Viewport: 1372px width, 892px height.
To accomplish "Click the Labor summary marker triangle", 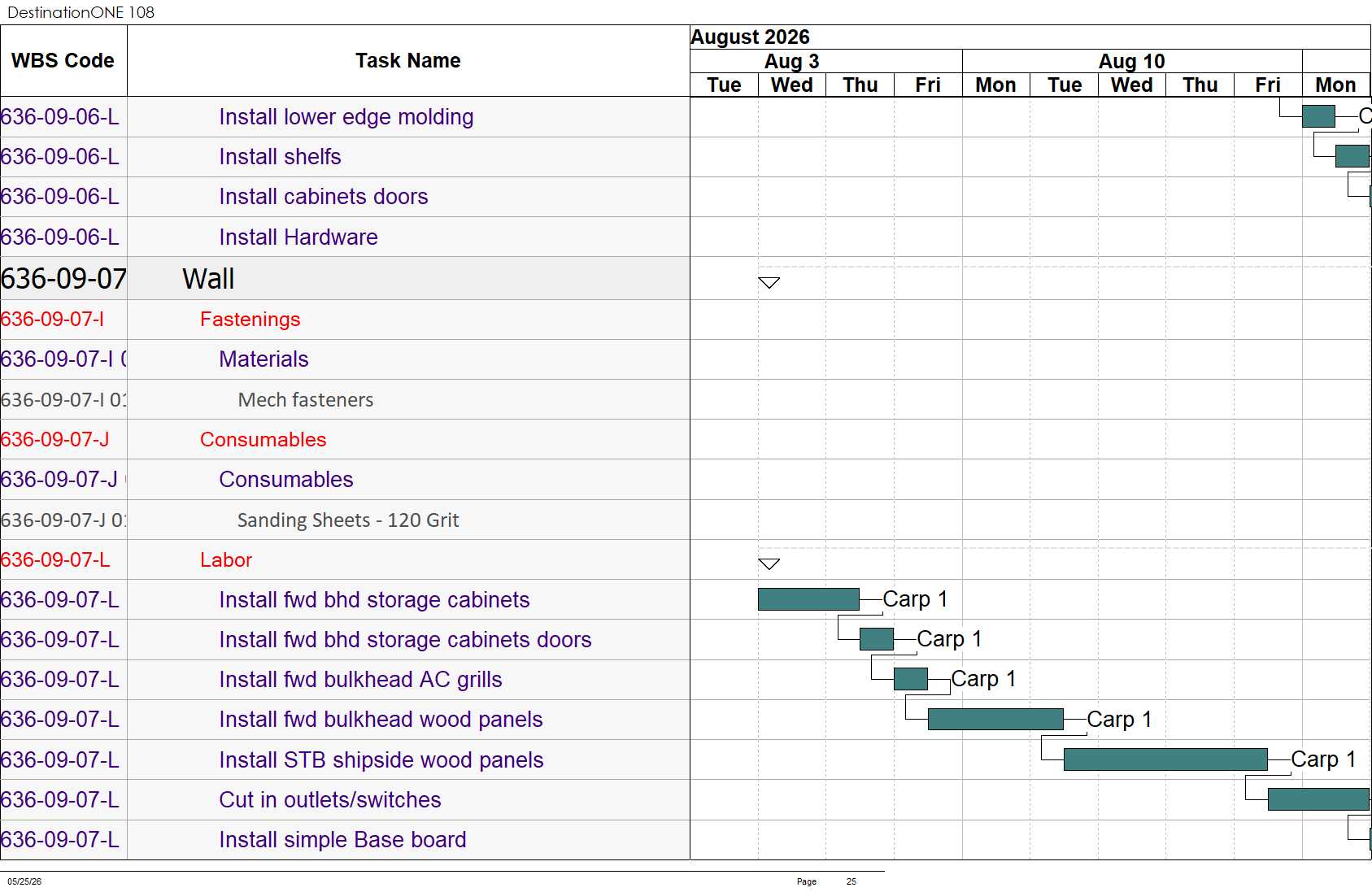I will (769, 563).
